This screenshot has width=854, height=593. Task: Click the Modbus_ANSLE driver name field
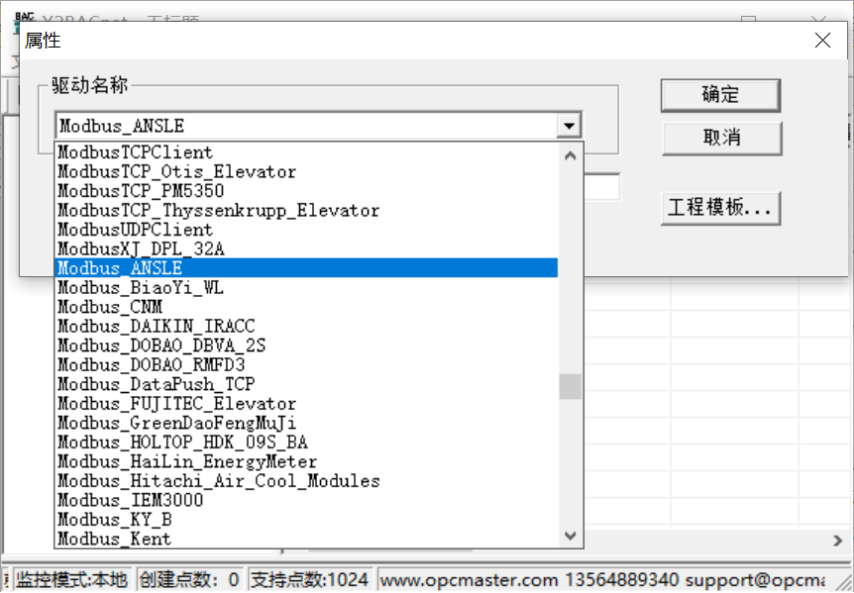(x=306, y=126)
